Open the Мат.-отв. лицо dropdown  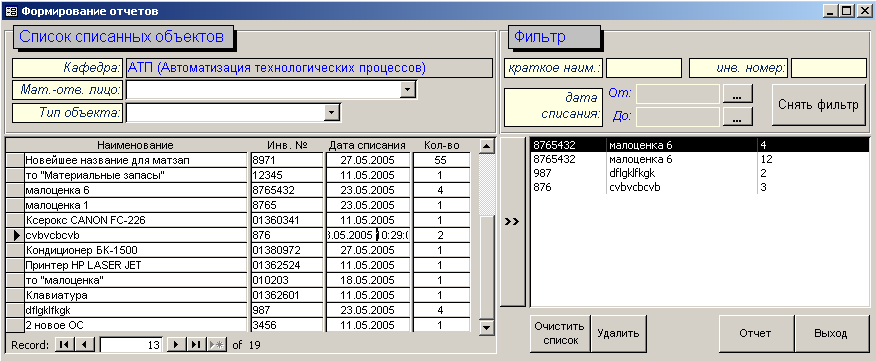408,89
